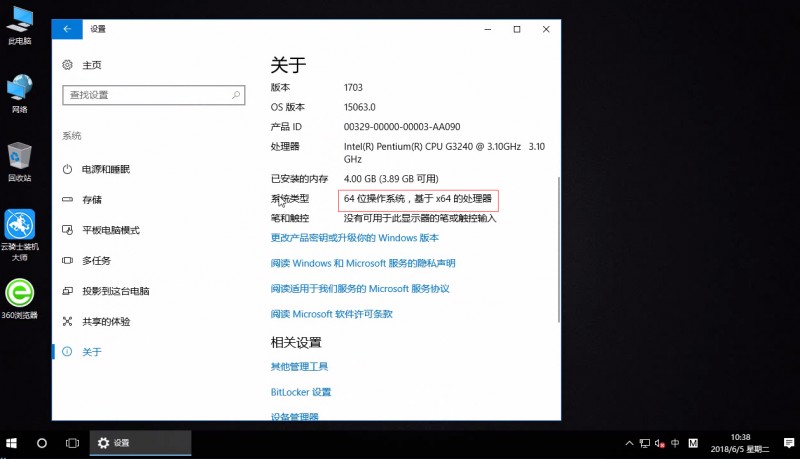800x459 pixels.
Task: Open the Microsoft services agreement link
Action: click(360, 289)
